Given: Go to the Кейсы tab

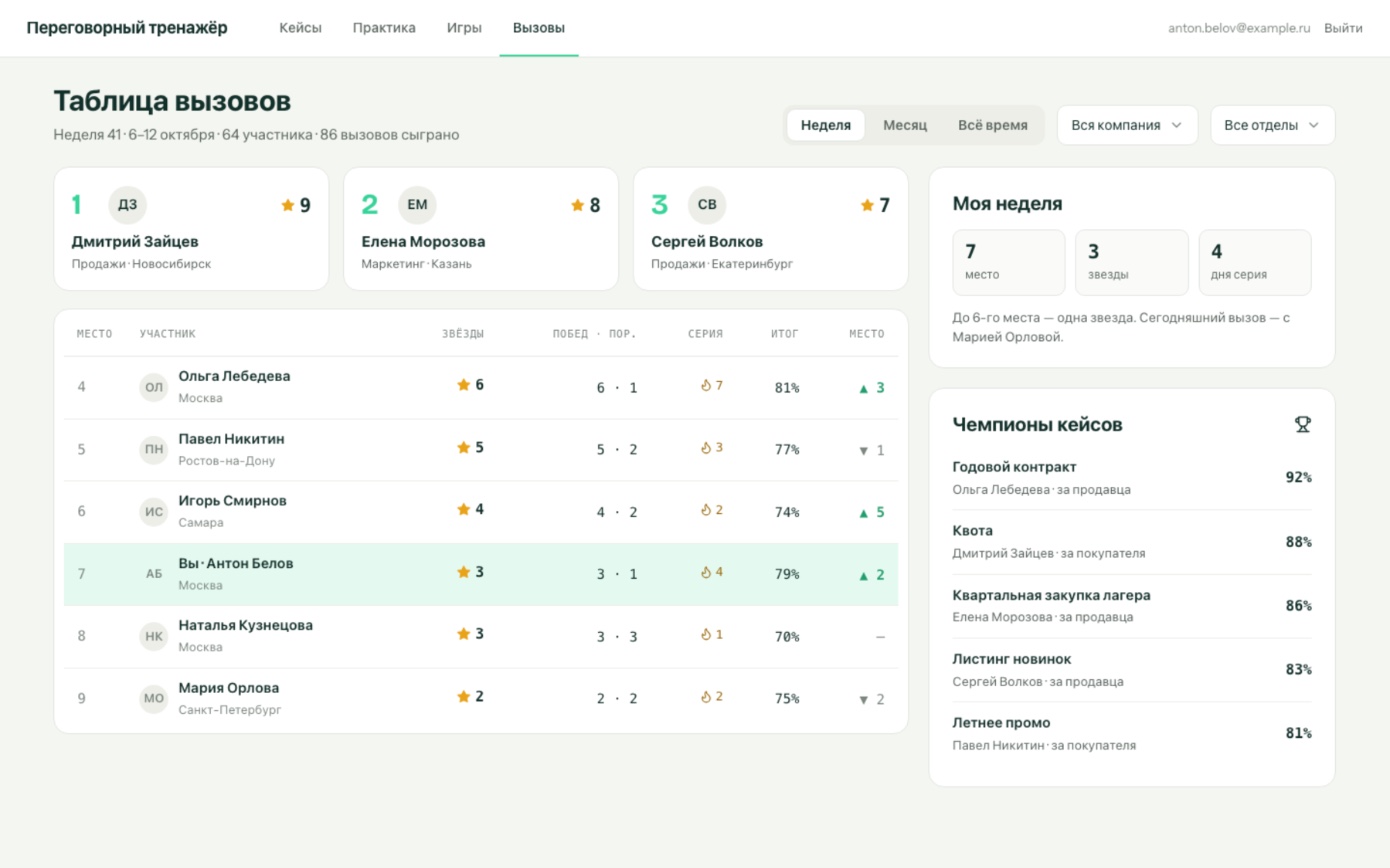Looking at the screenshot, I should [x=300, y=28].
